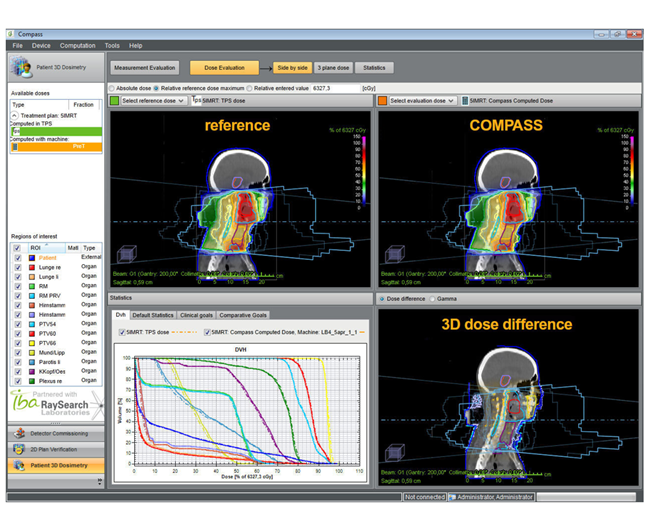The height and width of the screenshot is (530, 650).
Task: Select the Side by side view button
Action: click(292, 68)
